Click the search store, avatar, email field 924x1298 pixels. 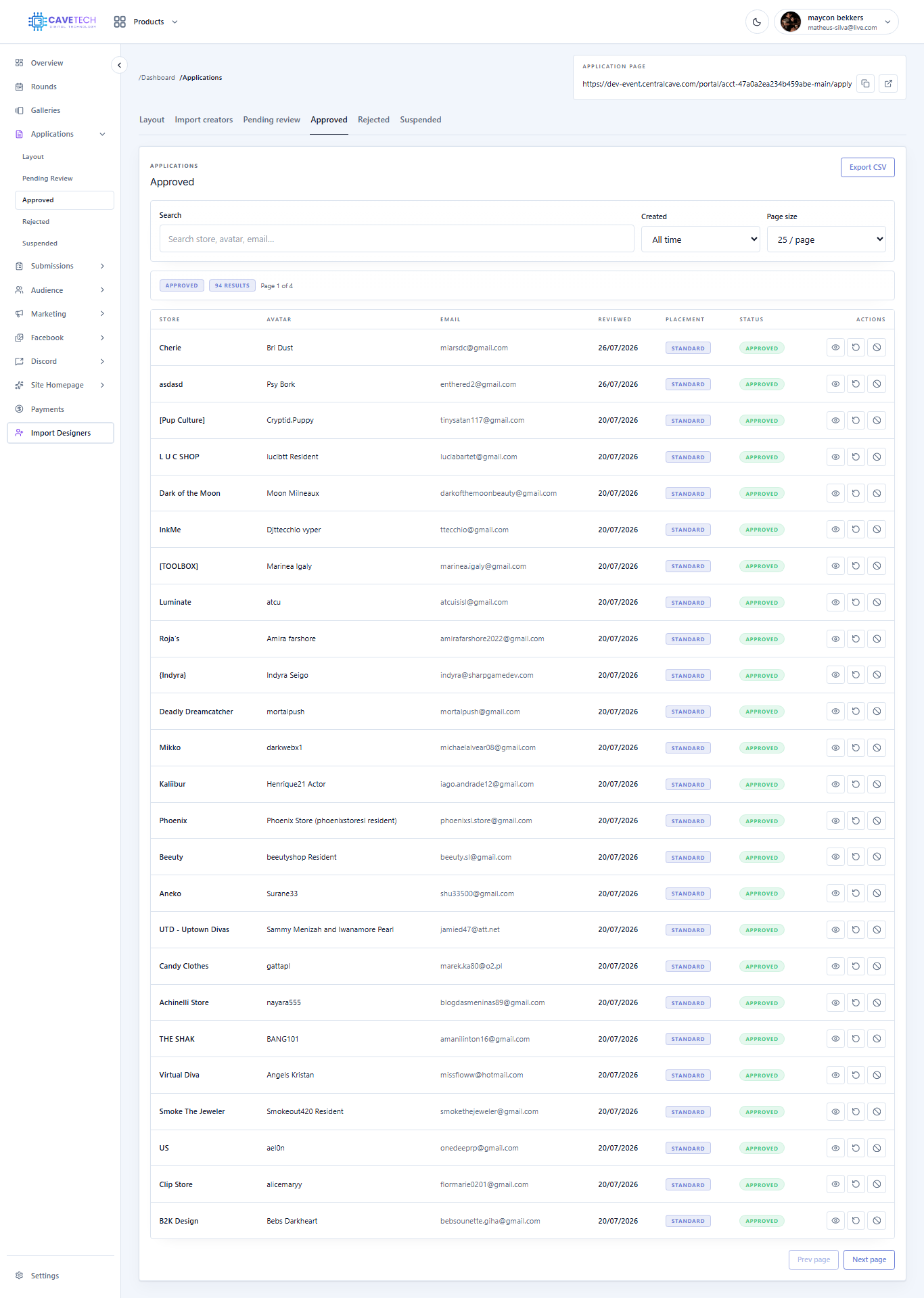coord(396,239)
